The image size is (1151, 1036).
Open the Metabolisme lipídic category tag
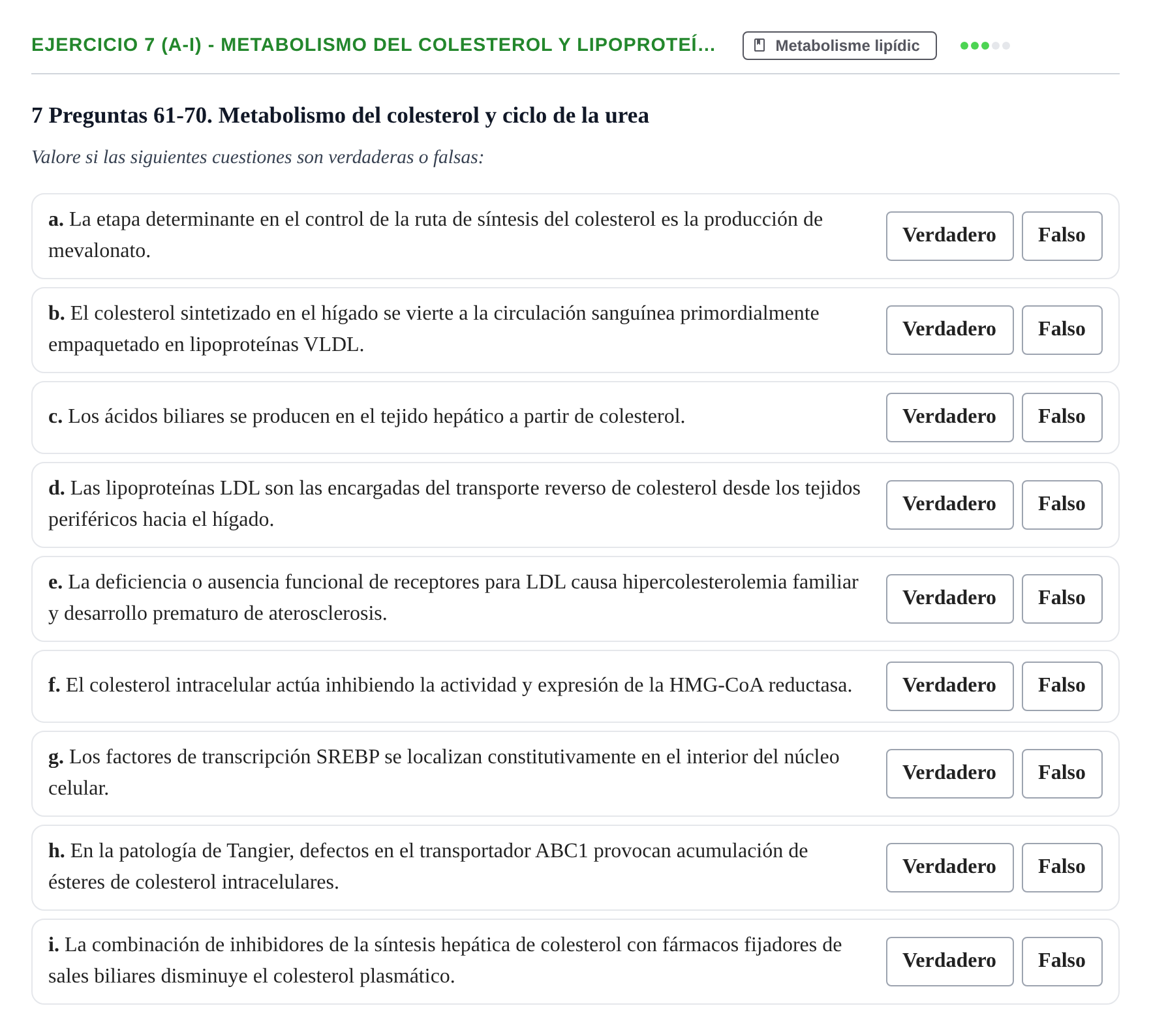pos(839,46)
